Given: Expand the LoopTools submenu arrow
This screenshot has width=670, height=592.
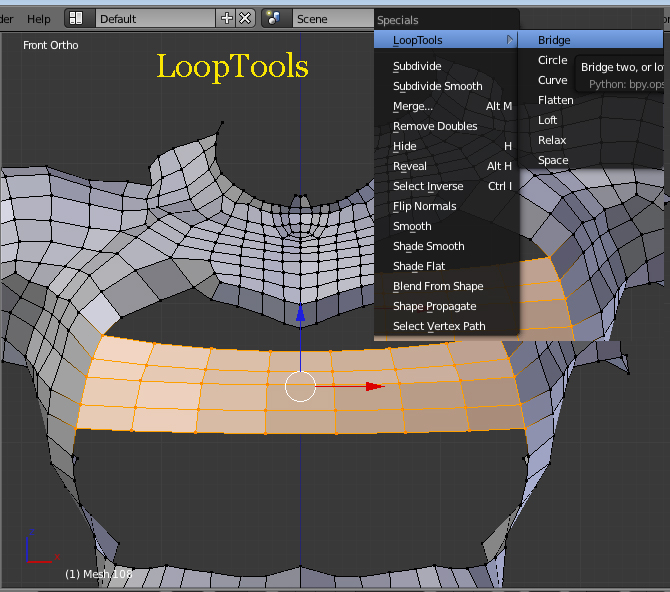Looking at the screenshot, I should pyautogui.click(x=509, y=40).
